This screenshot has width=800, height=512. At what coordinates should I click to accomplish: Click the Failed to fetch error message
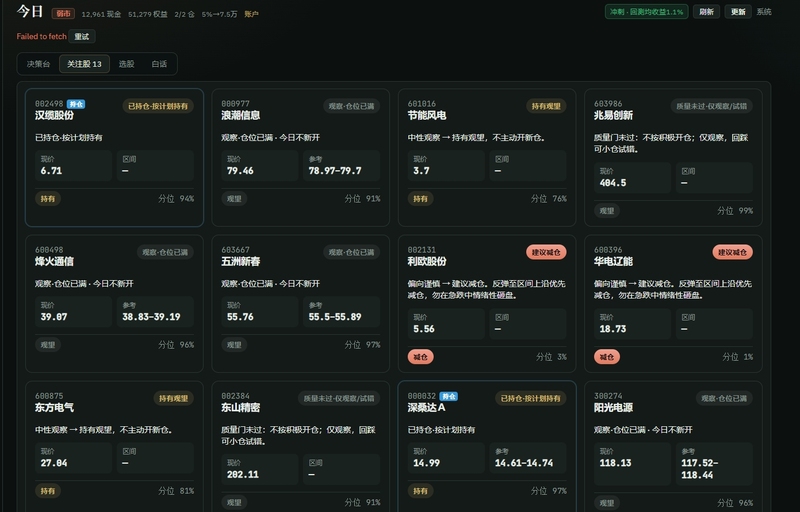coord(41,36)
